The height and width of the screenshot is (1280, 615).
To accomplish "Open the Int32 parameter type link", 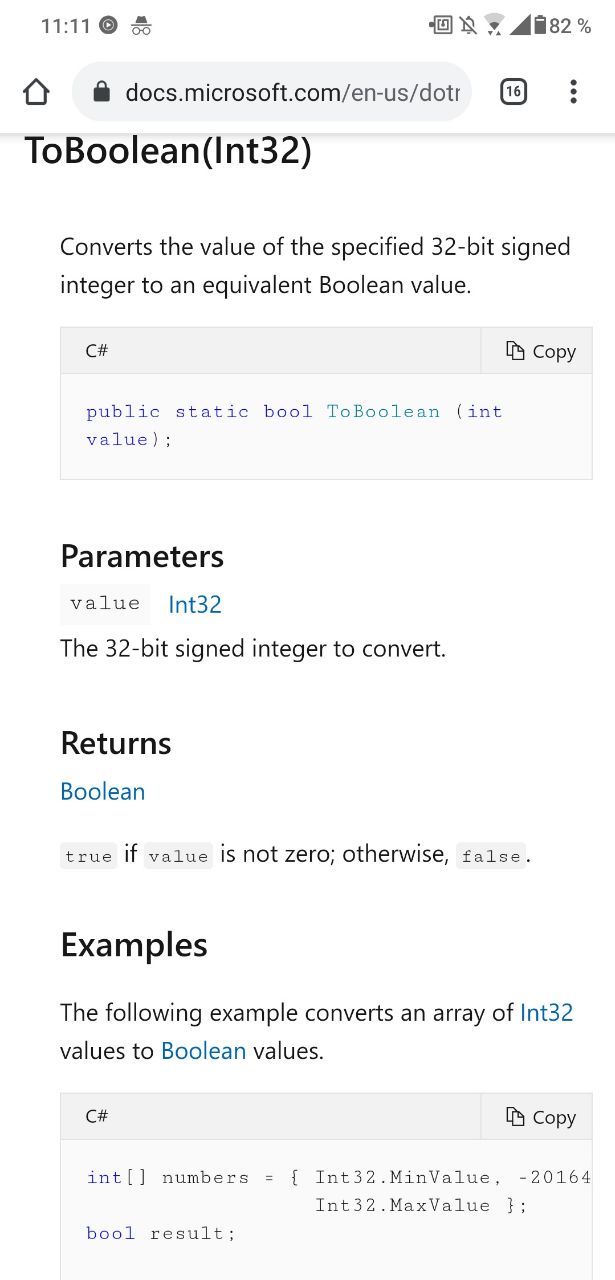I will [195, 604].
